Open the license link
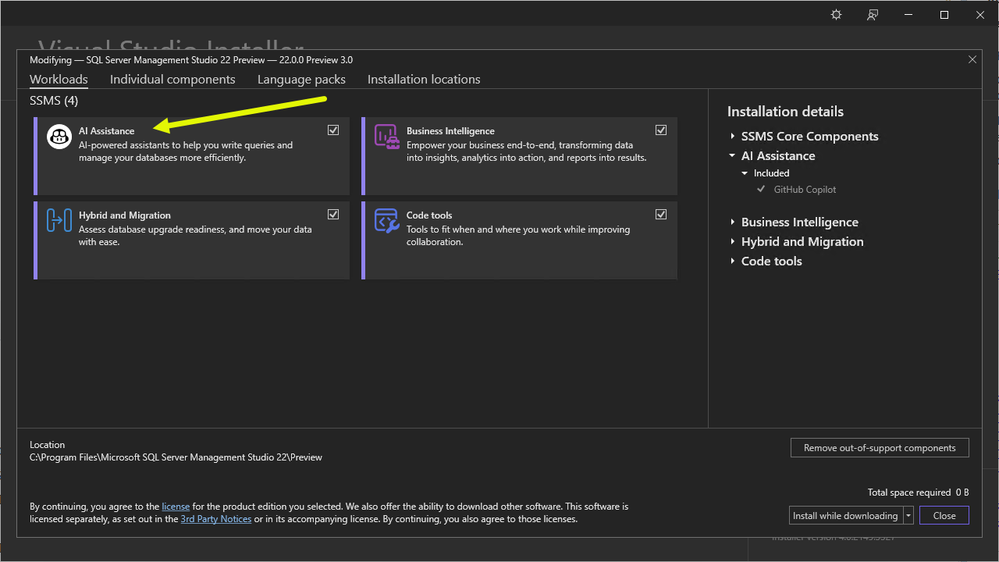Viewport: 999px width, 562px height. coord(176,507)
